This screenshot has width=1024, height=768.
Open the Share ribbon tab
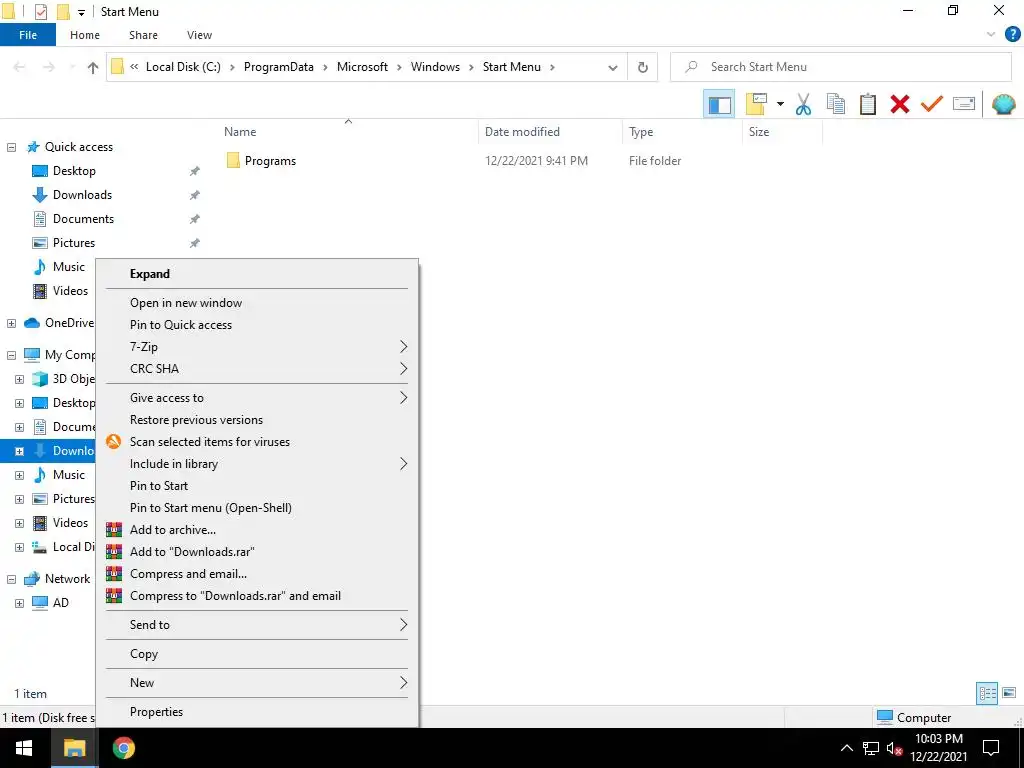click(x=143, y=35)
